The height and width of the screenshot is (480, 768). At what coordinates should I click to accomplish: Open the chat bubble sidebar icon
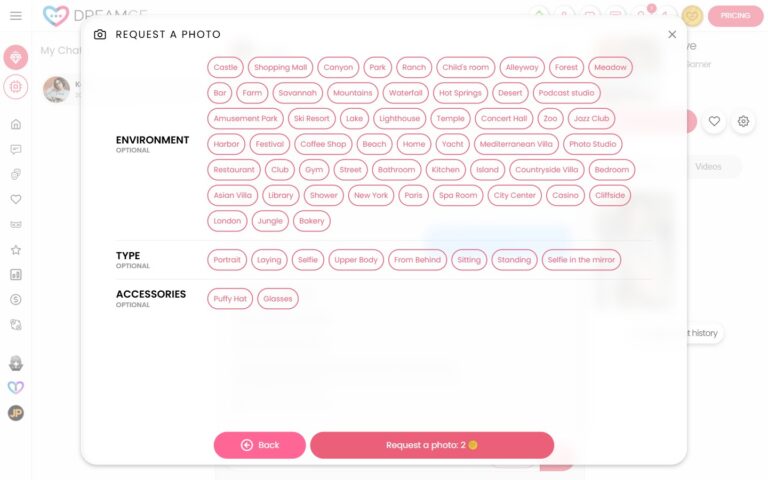[16, 149]
